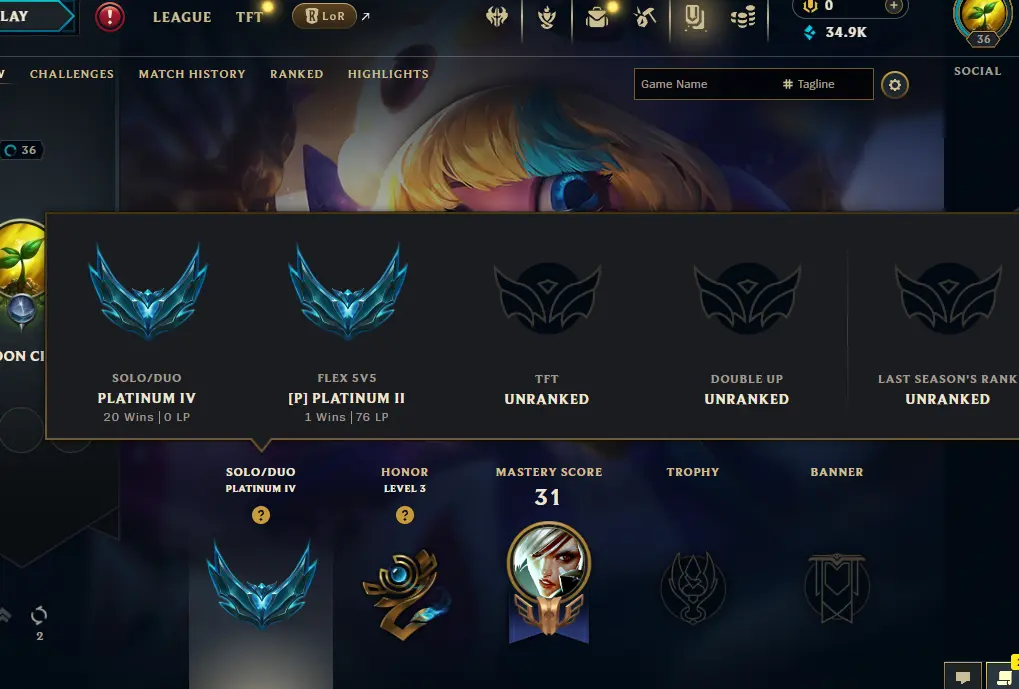Click the settings gear beside the search field
The image size is (1019, 689).
click(895, 84)
